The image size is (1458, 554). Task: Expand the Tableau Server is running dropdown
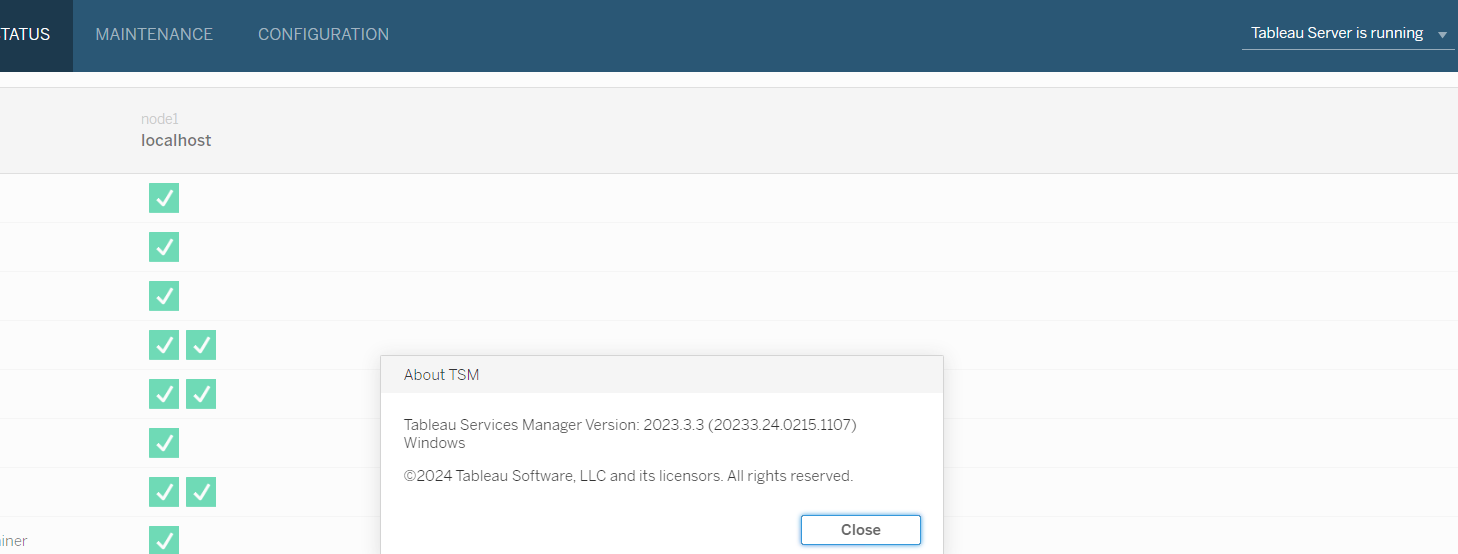(x=1348, y=33)
